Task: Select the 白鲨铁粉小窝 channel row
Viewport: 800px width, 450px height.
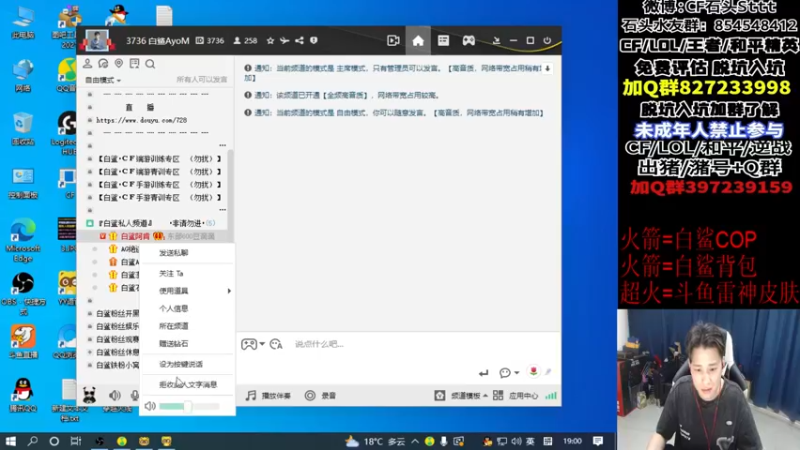Action: click(x=117, y=365)
